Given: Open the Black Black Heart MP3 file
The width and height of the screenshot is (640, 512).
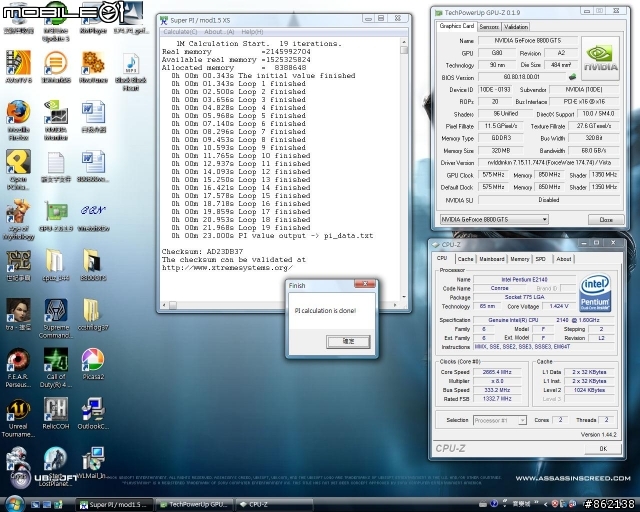Looking at the screenshot, I should click(131, 71).
